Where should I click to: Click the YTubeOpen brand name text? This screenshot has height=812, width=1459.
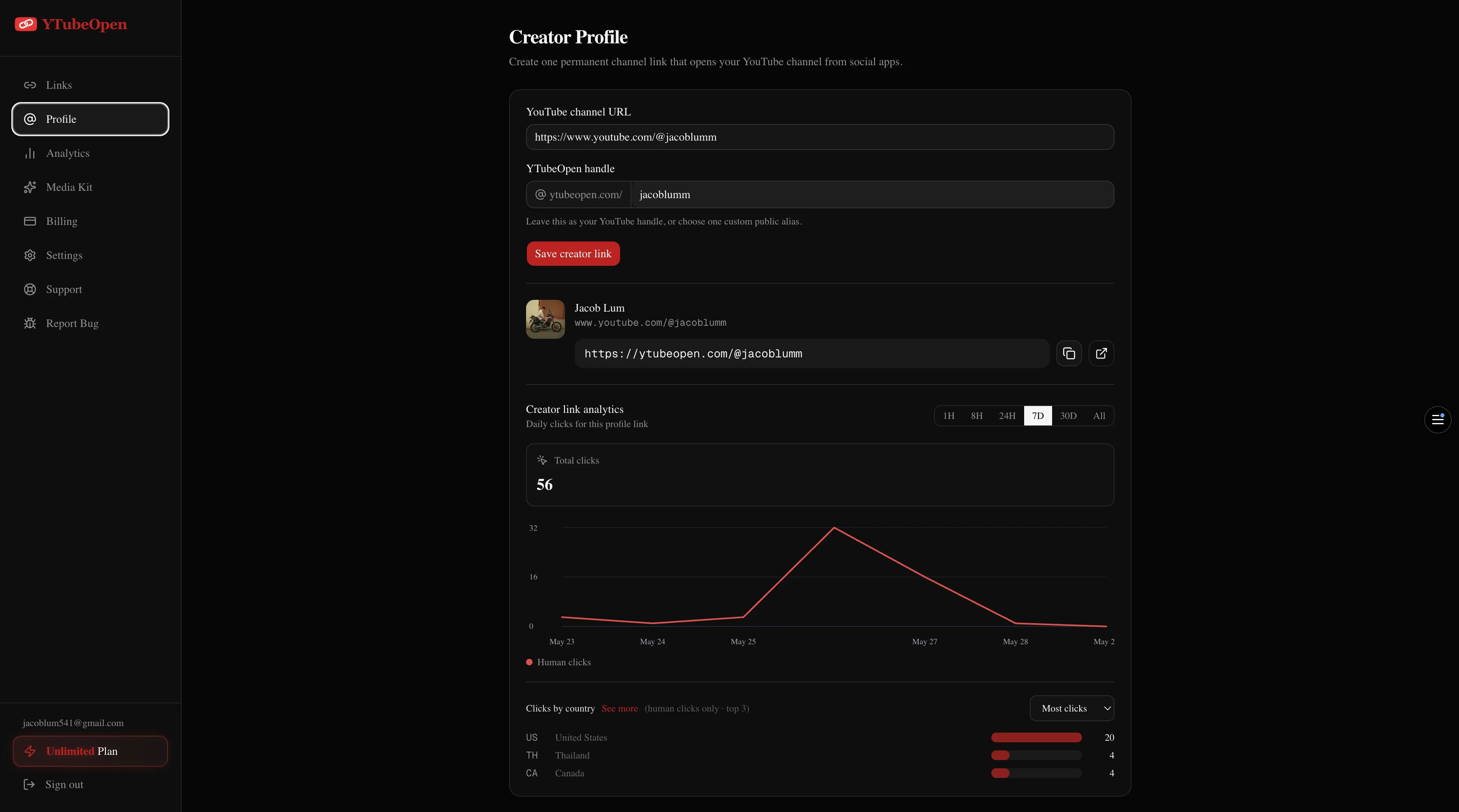84,24
